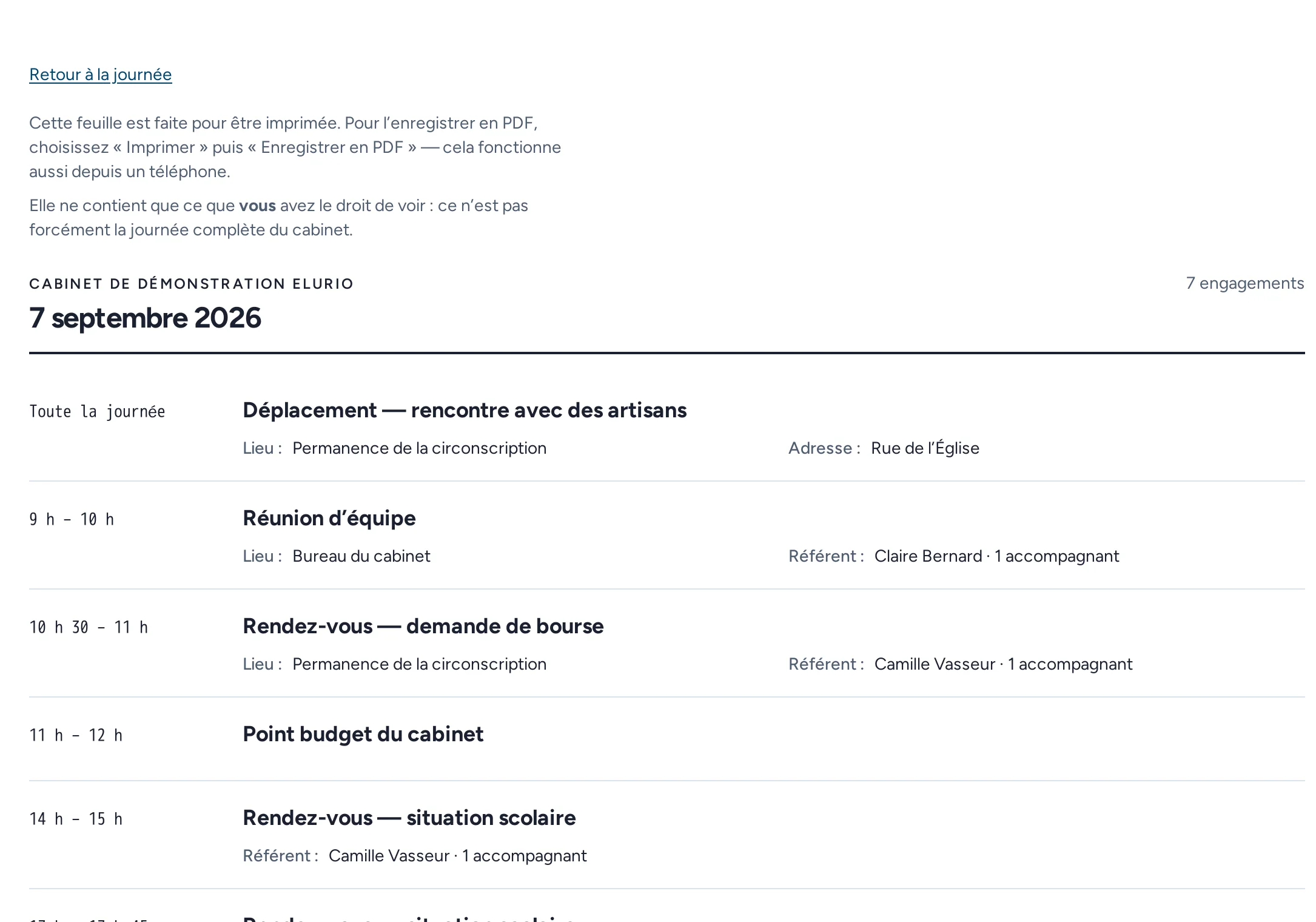This screenshot has width=1316, height=922.
Task: Click the 10 h 30 – 11 h time slot
Action: click(x=89, y=628)
